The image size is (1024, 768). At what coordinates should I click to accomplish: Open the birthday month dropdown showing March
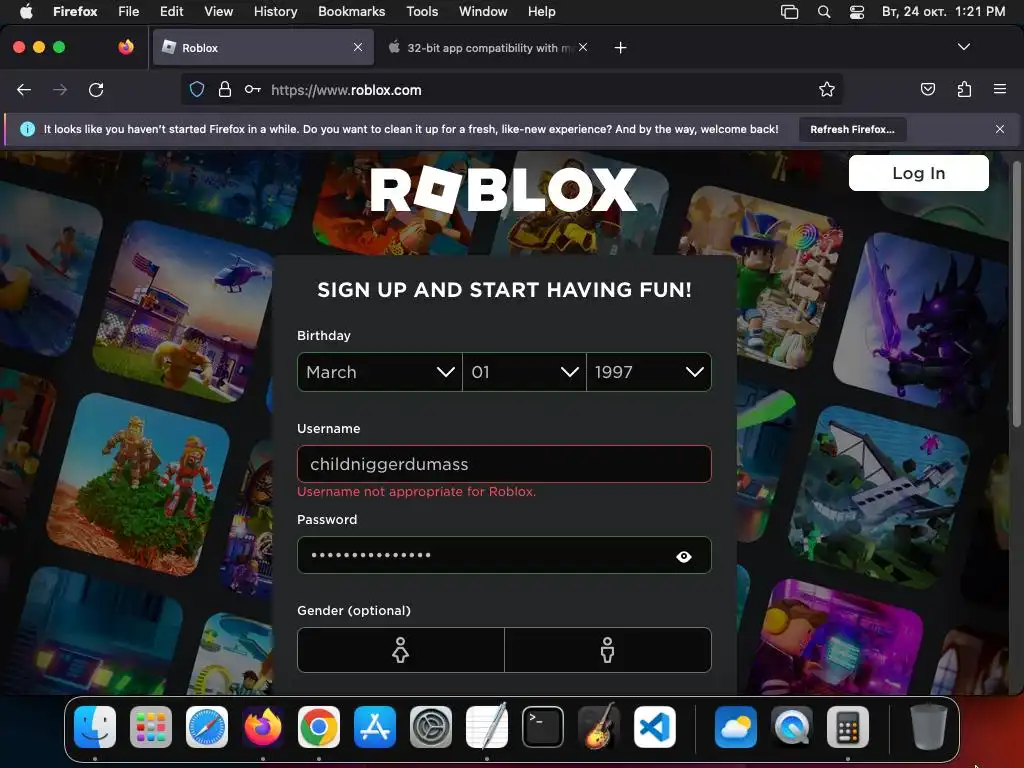[x=379, y=372]
